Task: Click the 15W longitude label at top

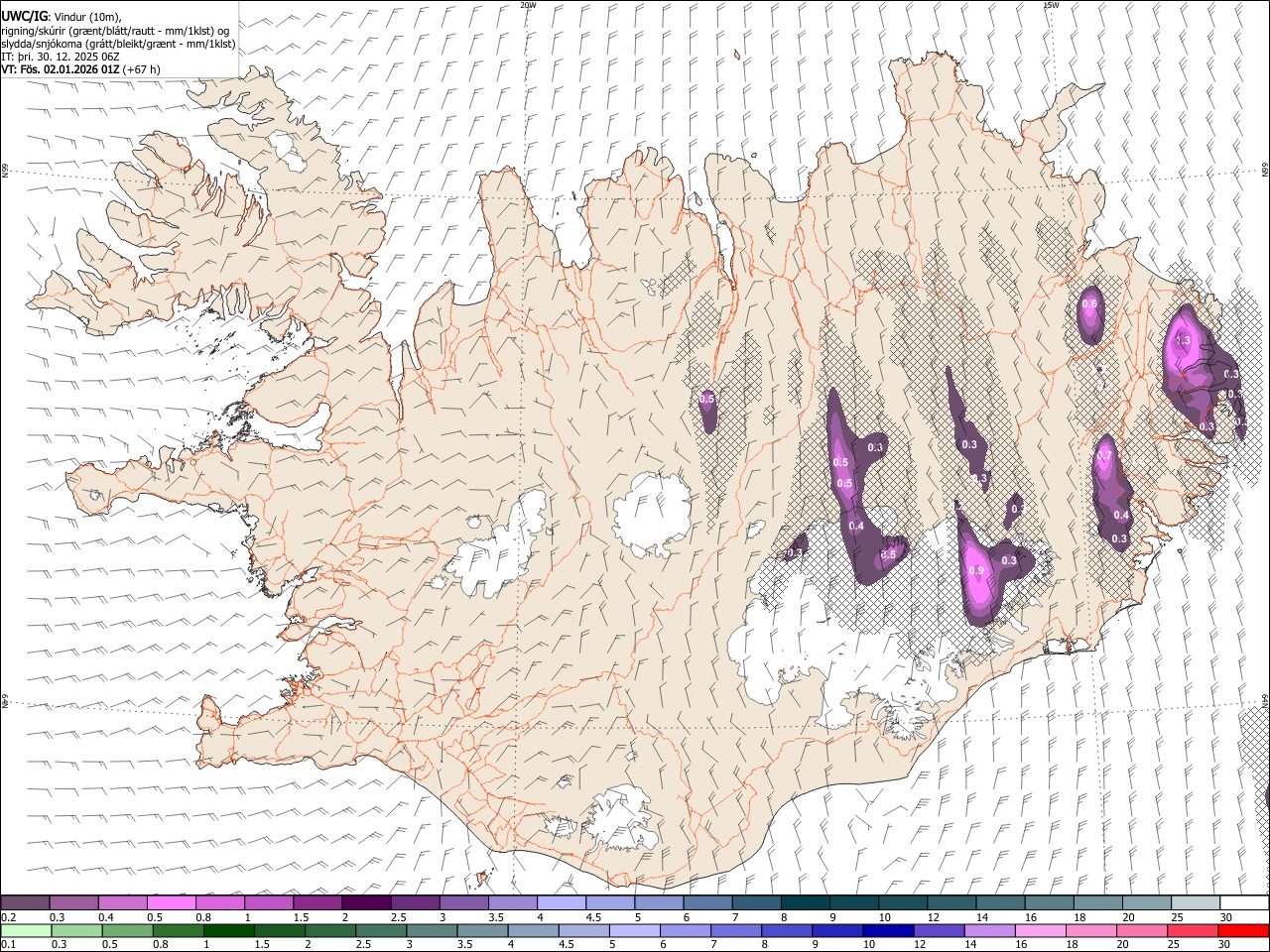Action: coord(1051,5)
